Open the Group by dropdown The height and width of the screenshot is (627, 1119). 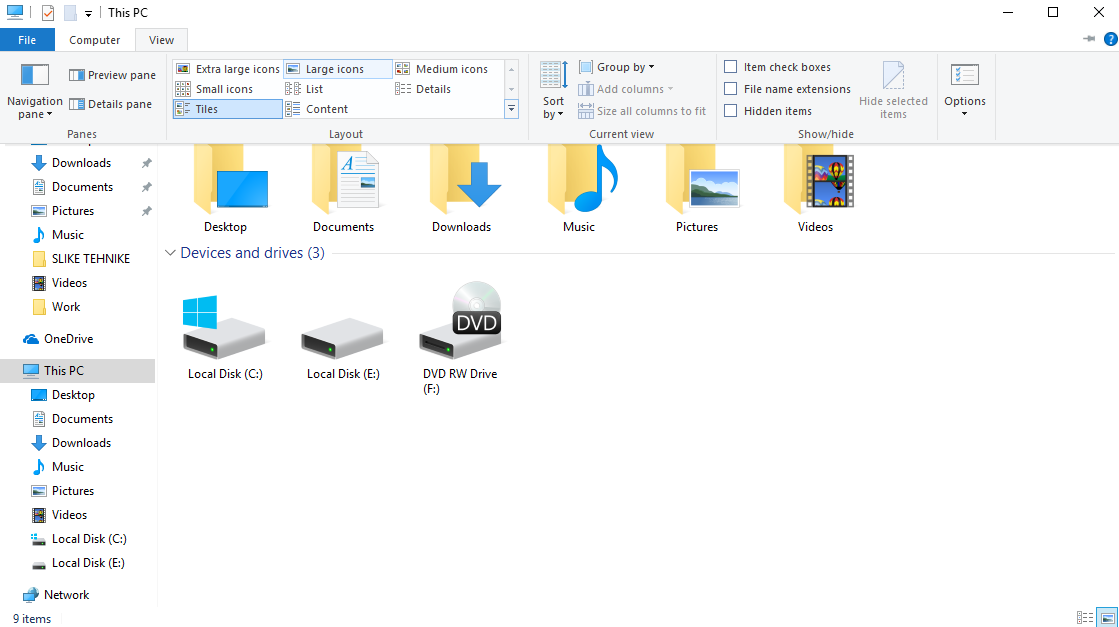coord(616,66)
